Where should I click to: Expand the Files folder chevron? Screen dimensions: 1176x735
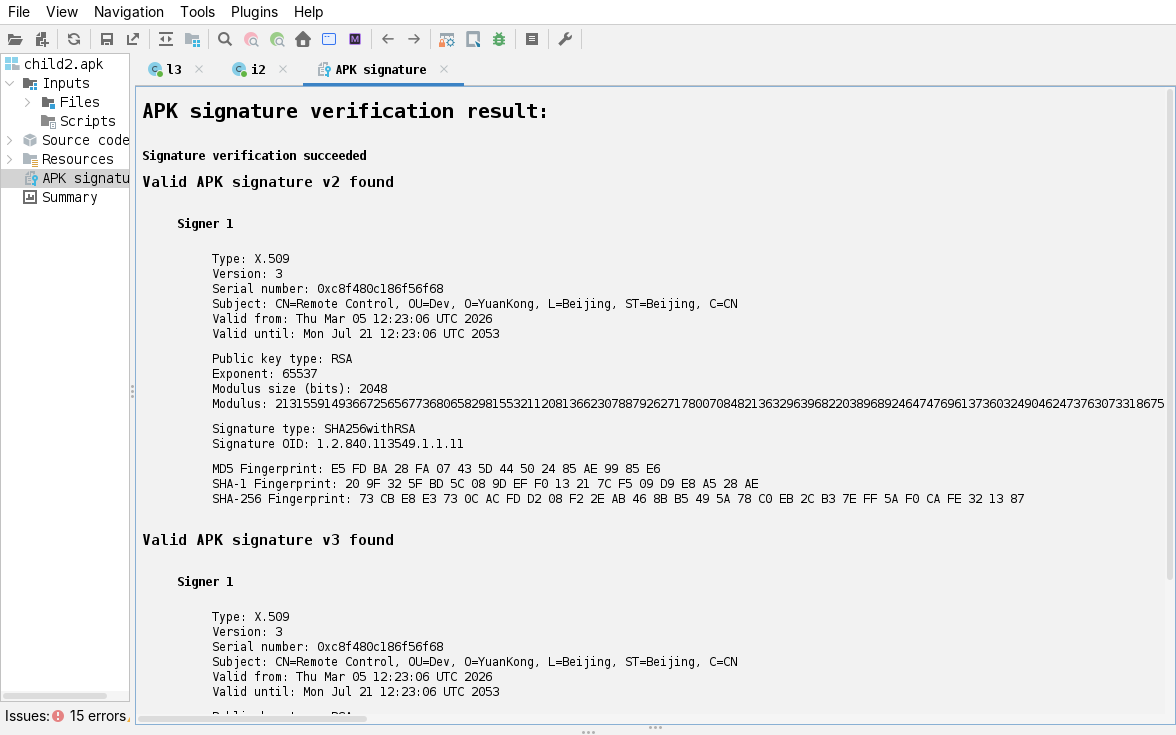coord(28,102)
